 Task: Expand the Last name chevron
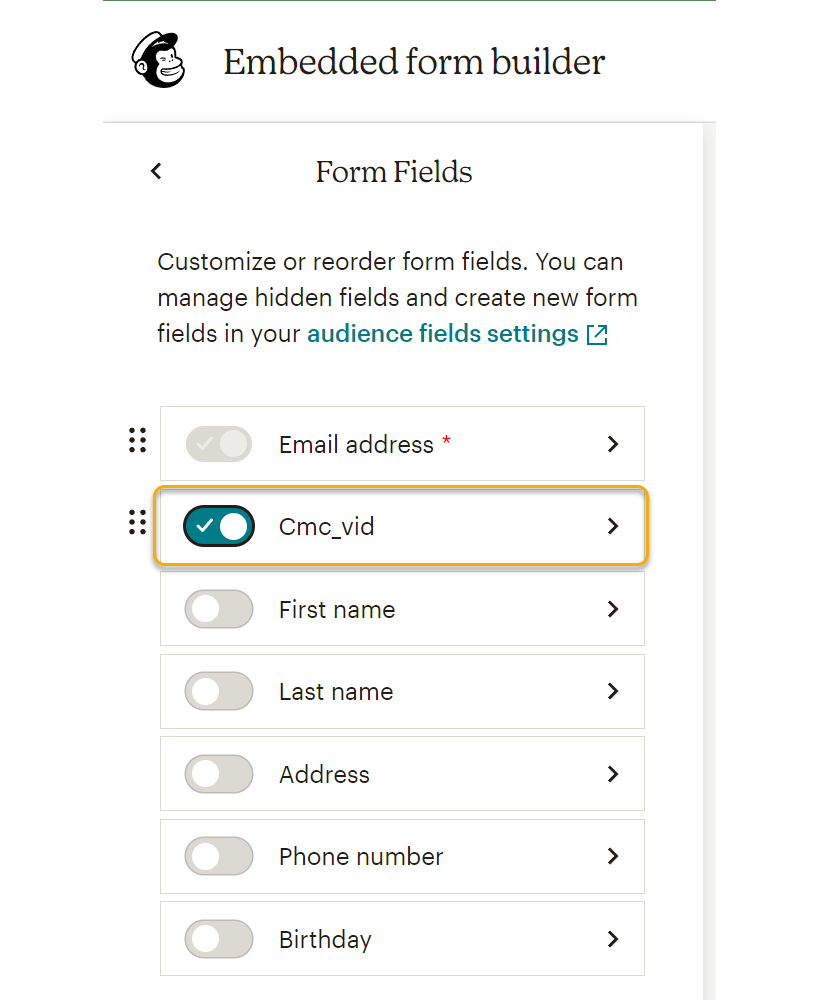click(x=613, y=691)
